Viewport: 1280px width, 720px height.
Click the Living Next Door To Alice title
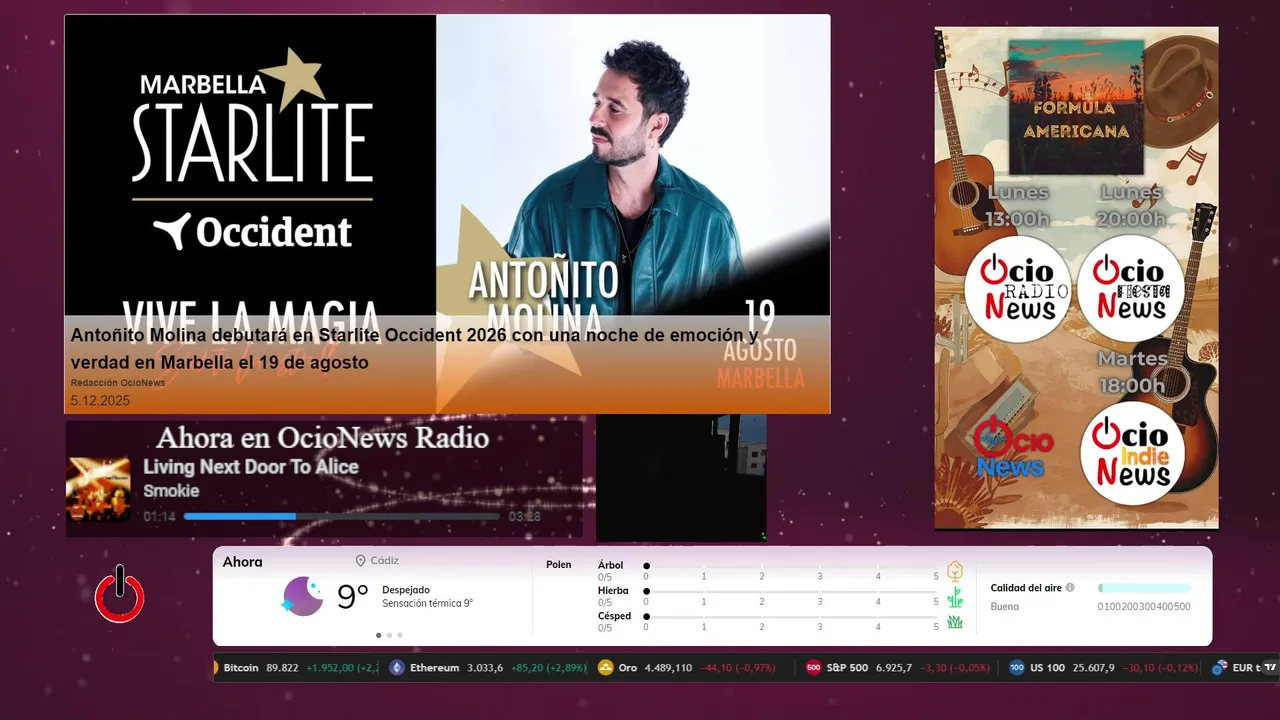(250, 467)
